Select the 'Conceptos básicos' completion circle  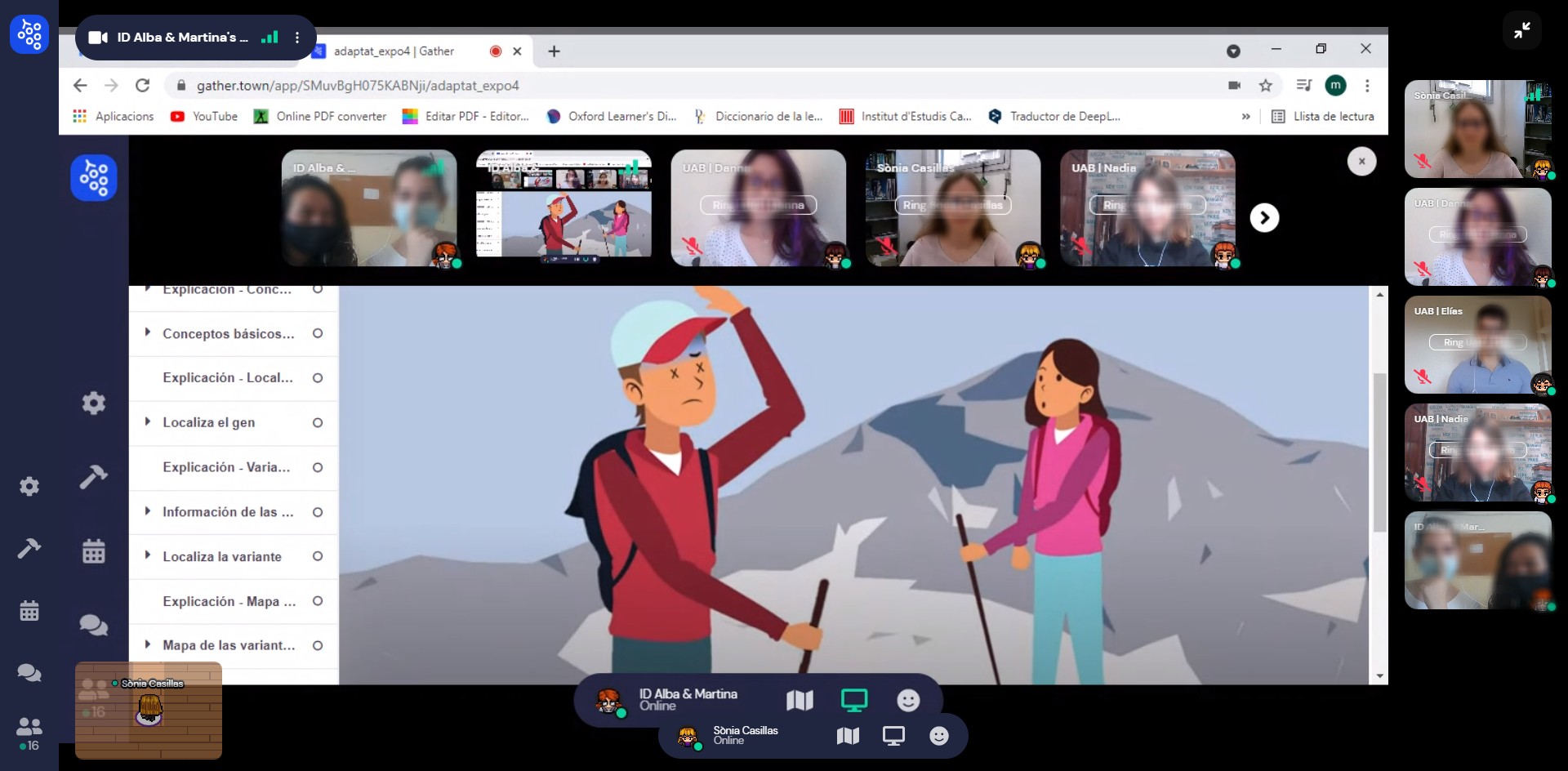318,333
